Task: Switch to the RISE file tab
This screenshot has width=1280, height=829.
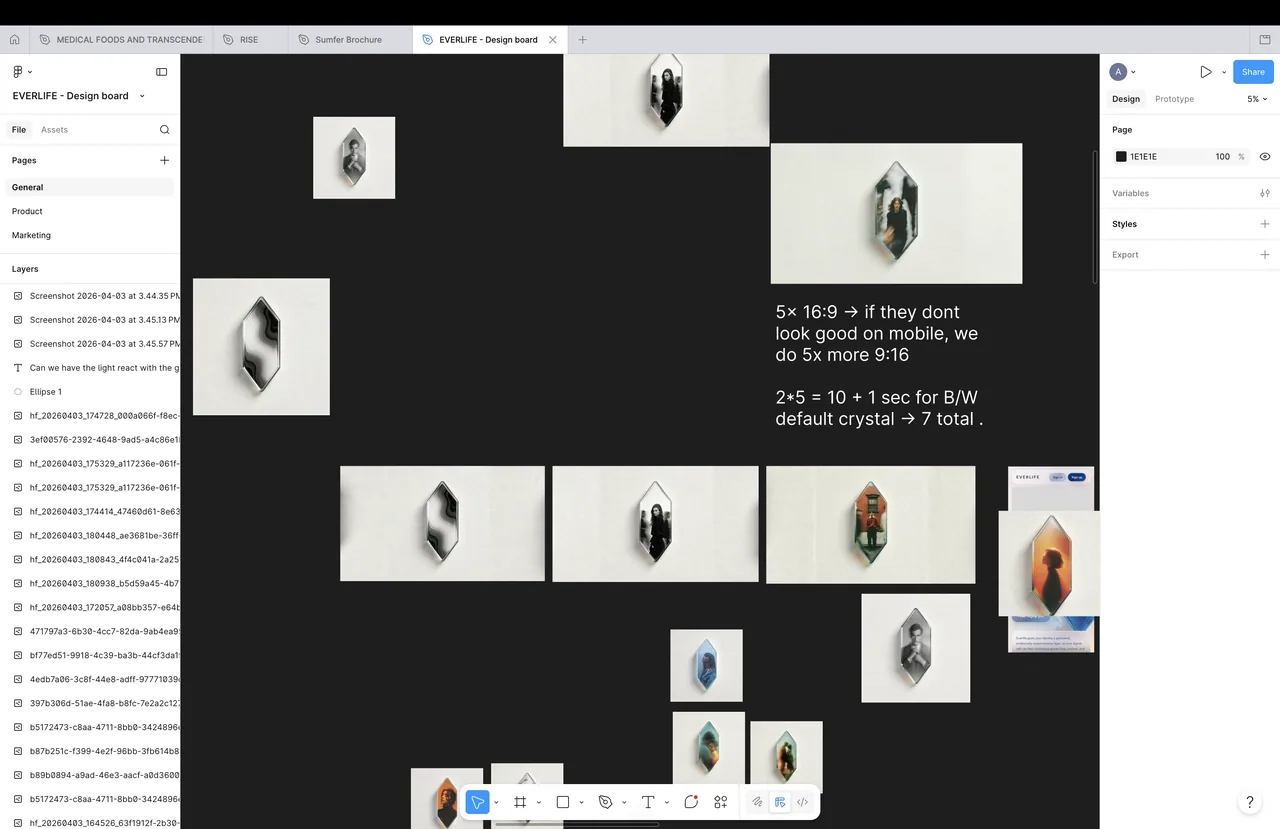Action: coord(249,40)
